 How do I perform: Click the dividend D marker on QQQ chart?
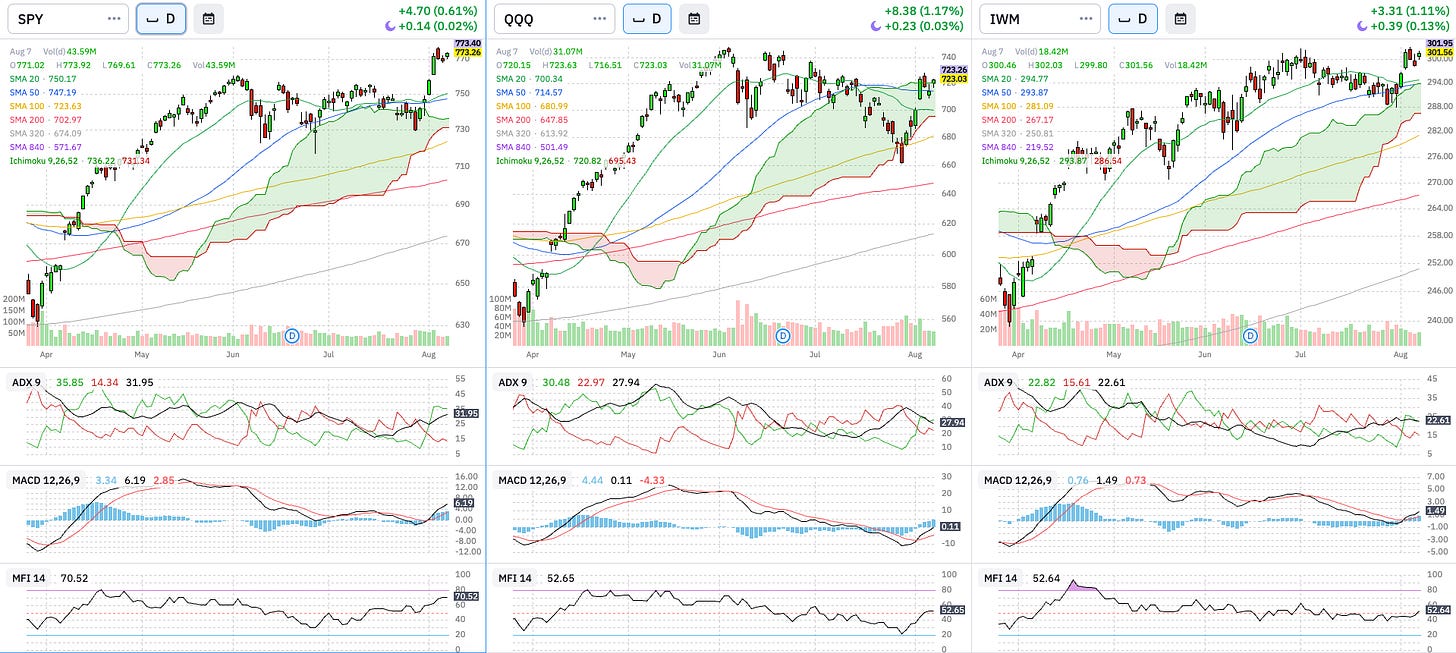pos(782,334)
